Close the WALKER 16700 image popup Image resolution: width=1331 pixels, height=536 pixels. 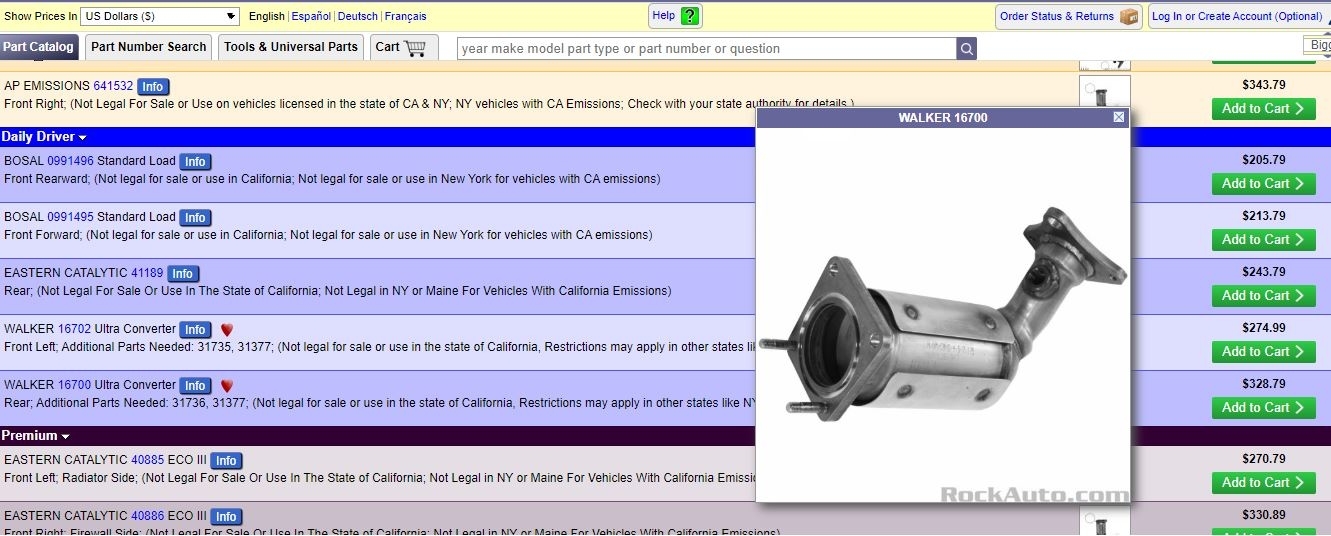(1119, 117)
